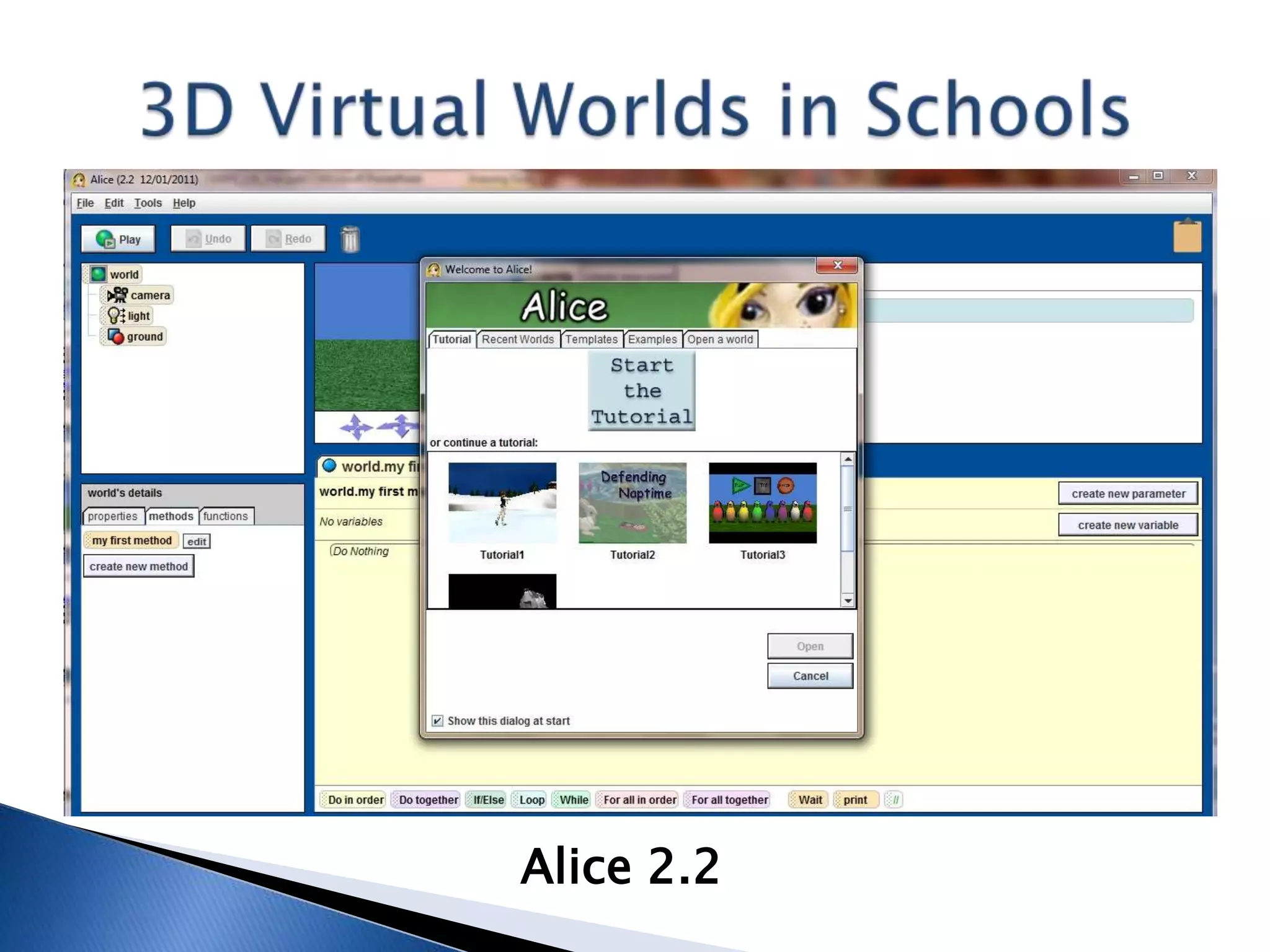Click the tutorial list scroll up arrow
The height and width of the screenshot is (952, 1270).
848,459
